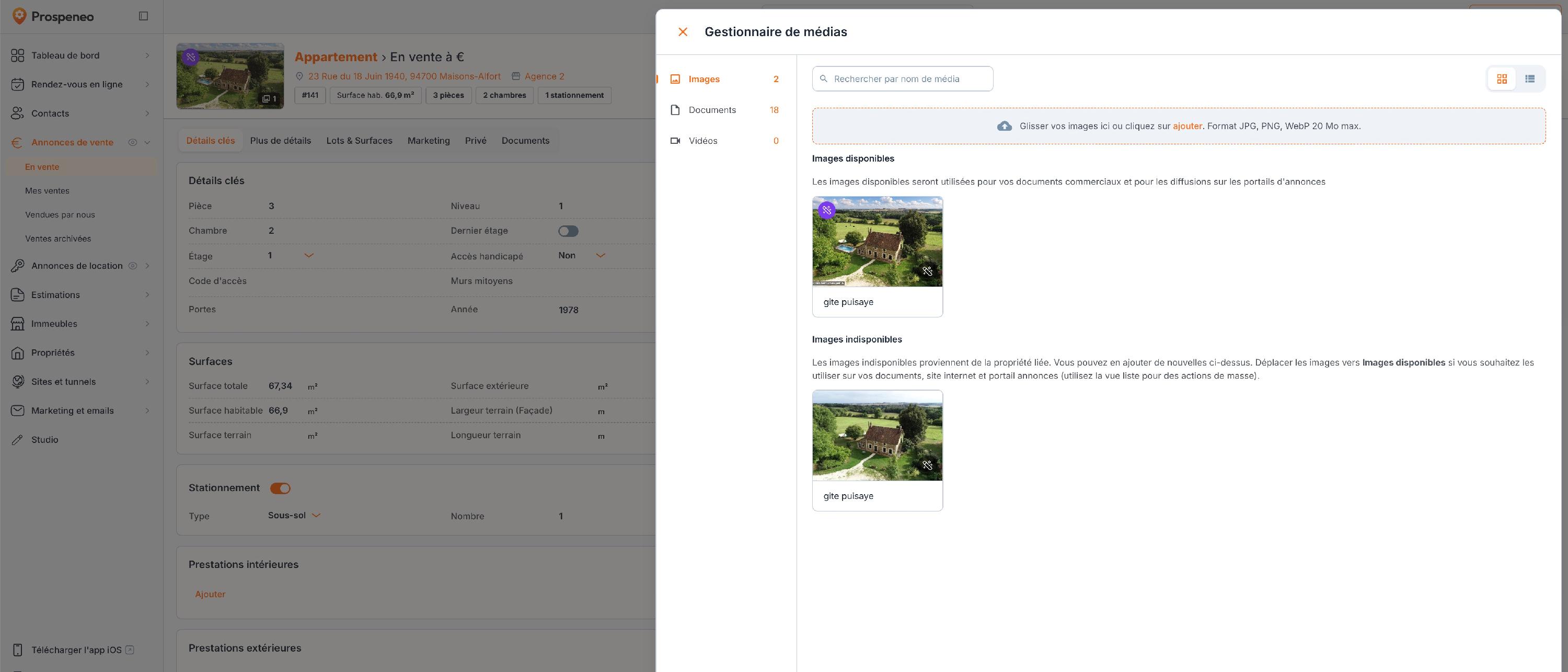The image size is (1568, 672).
Task: Disable the Stationnement toggle
Action: pos(281,488)
